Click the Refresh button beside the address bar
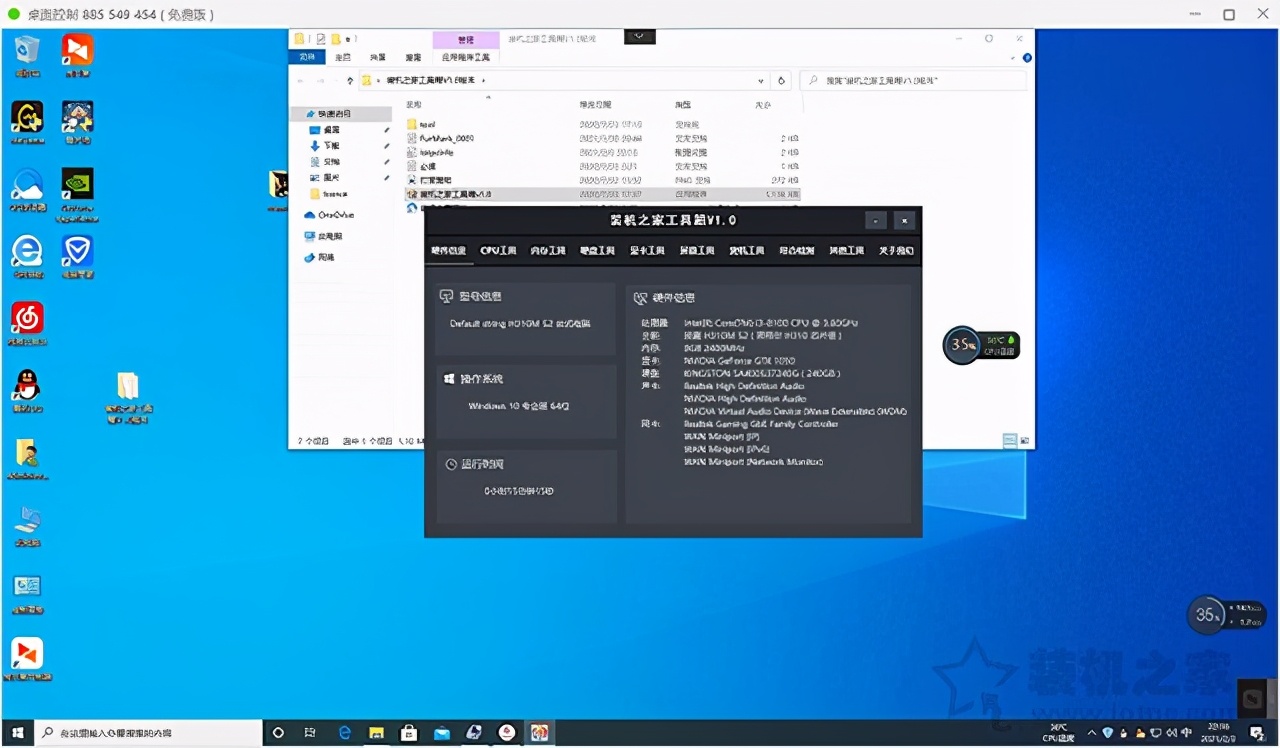Viewport: 1280px width, 748px height. coord(782,80)
